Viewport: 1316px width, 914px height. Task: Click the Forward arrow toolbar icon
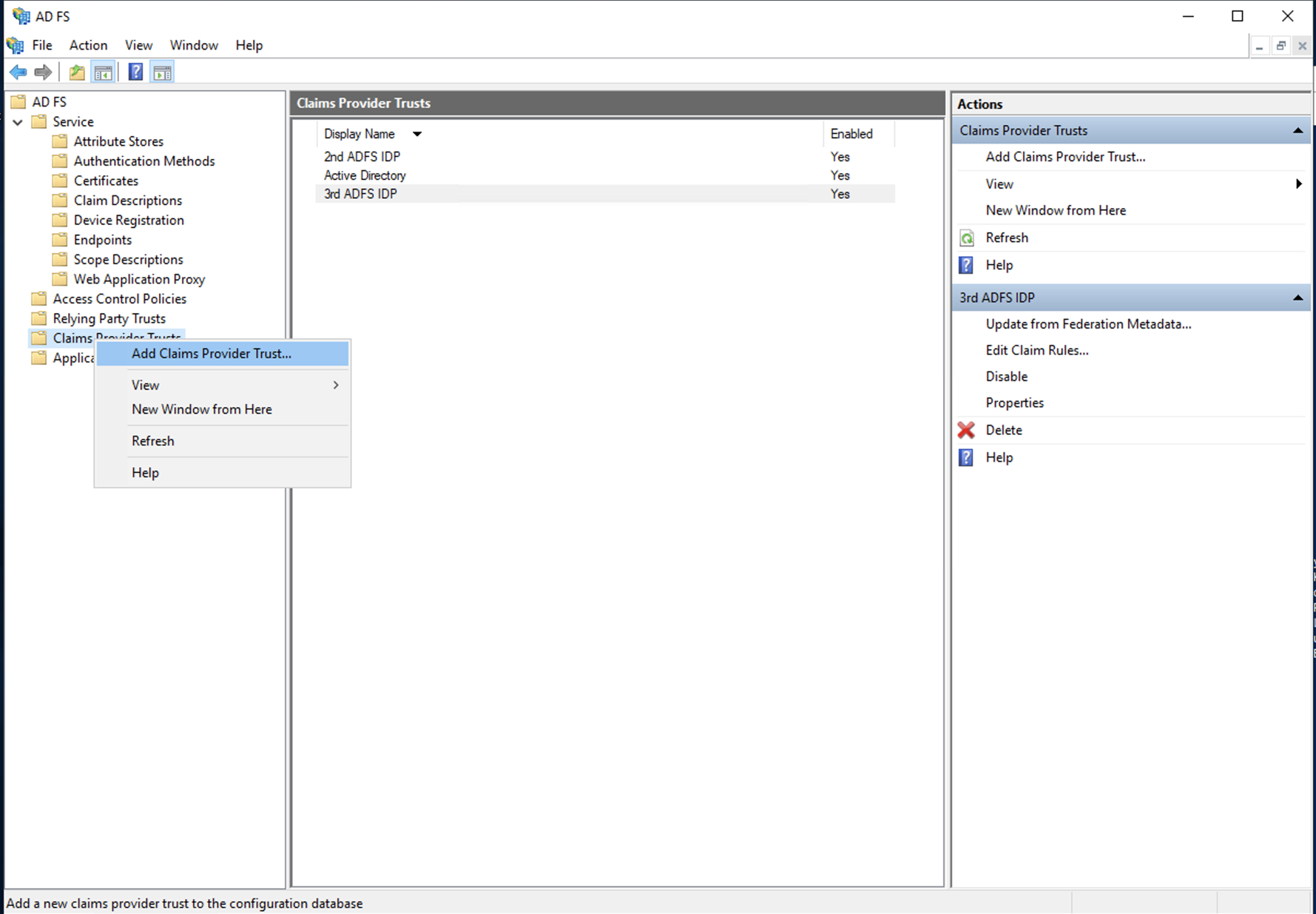44,73
